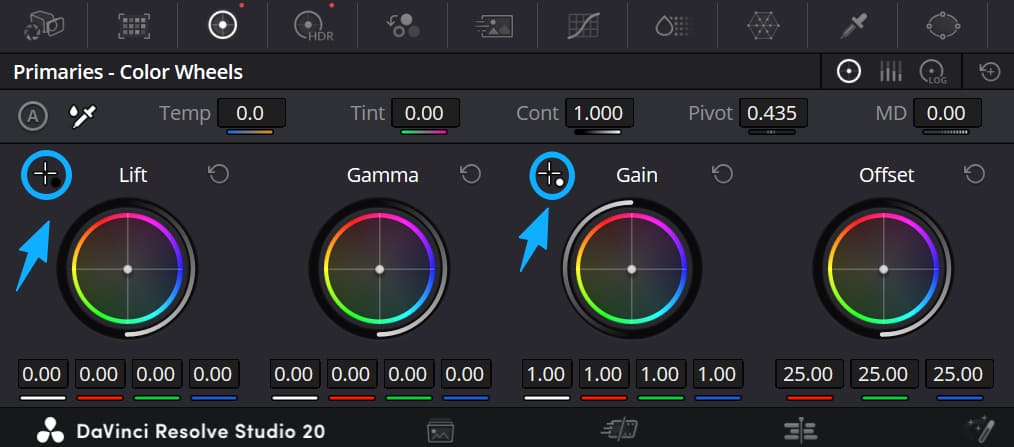Viewport: 1014px width, 447px height.
Task: Select Gamma red value field
Action: [351, 374]
